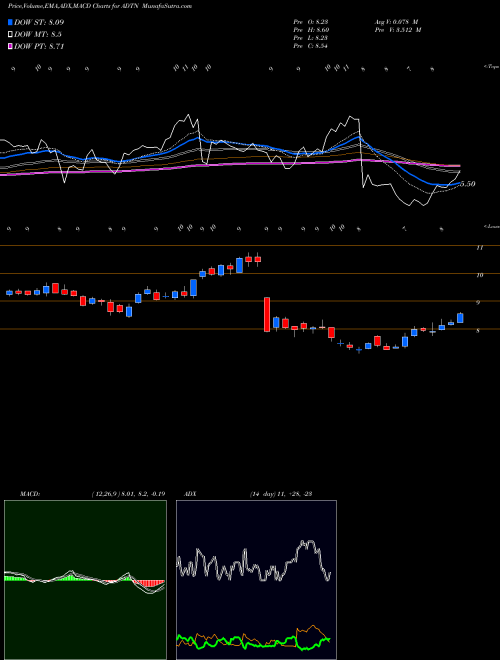Screen dimensions: 500x660
Task: Select the DOW MT: 8.5 label
Action: coord(37,34)
